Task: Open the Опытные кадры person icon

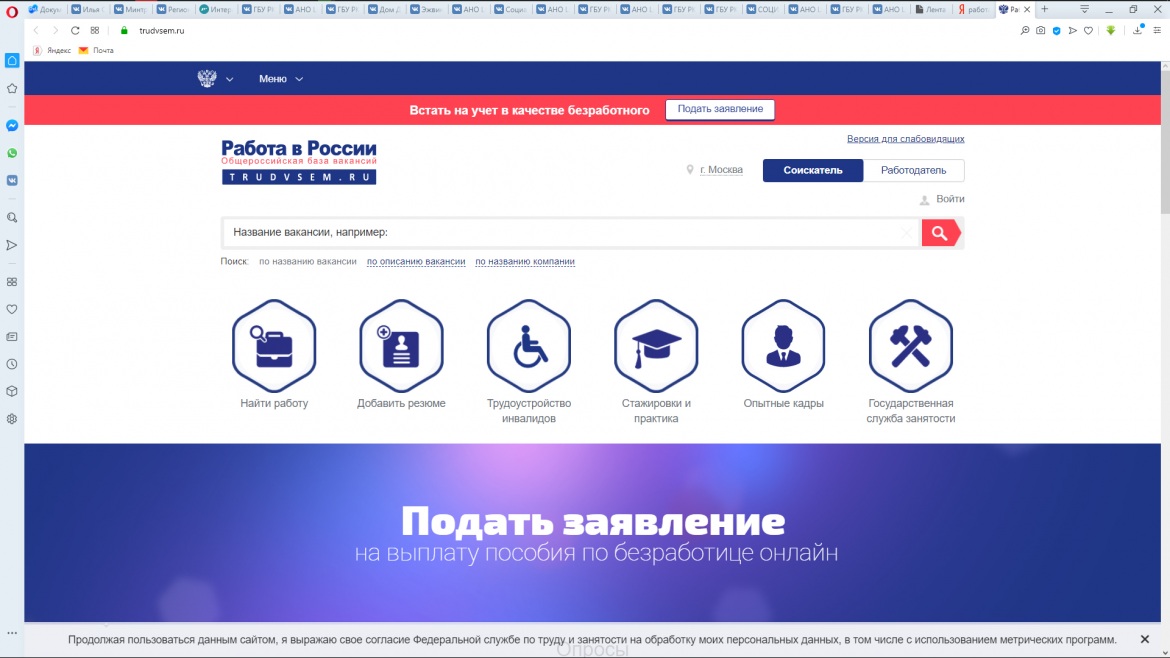Action: tap(783, 345)
